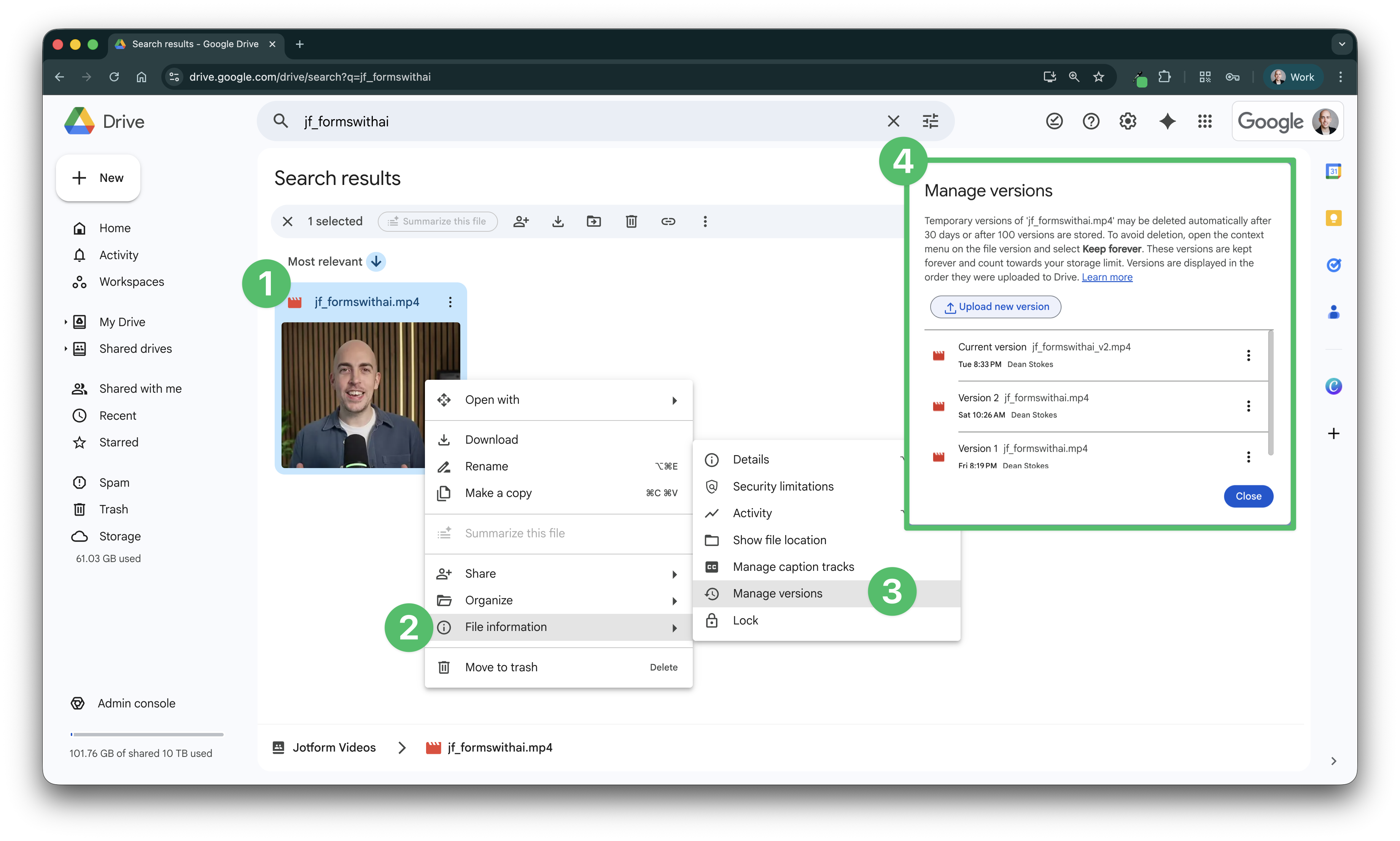Expand the My Drive tree
This screenshot has height=841, width=1400.
pyautogui.click(x=66, y=322)
